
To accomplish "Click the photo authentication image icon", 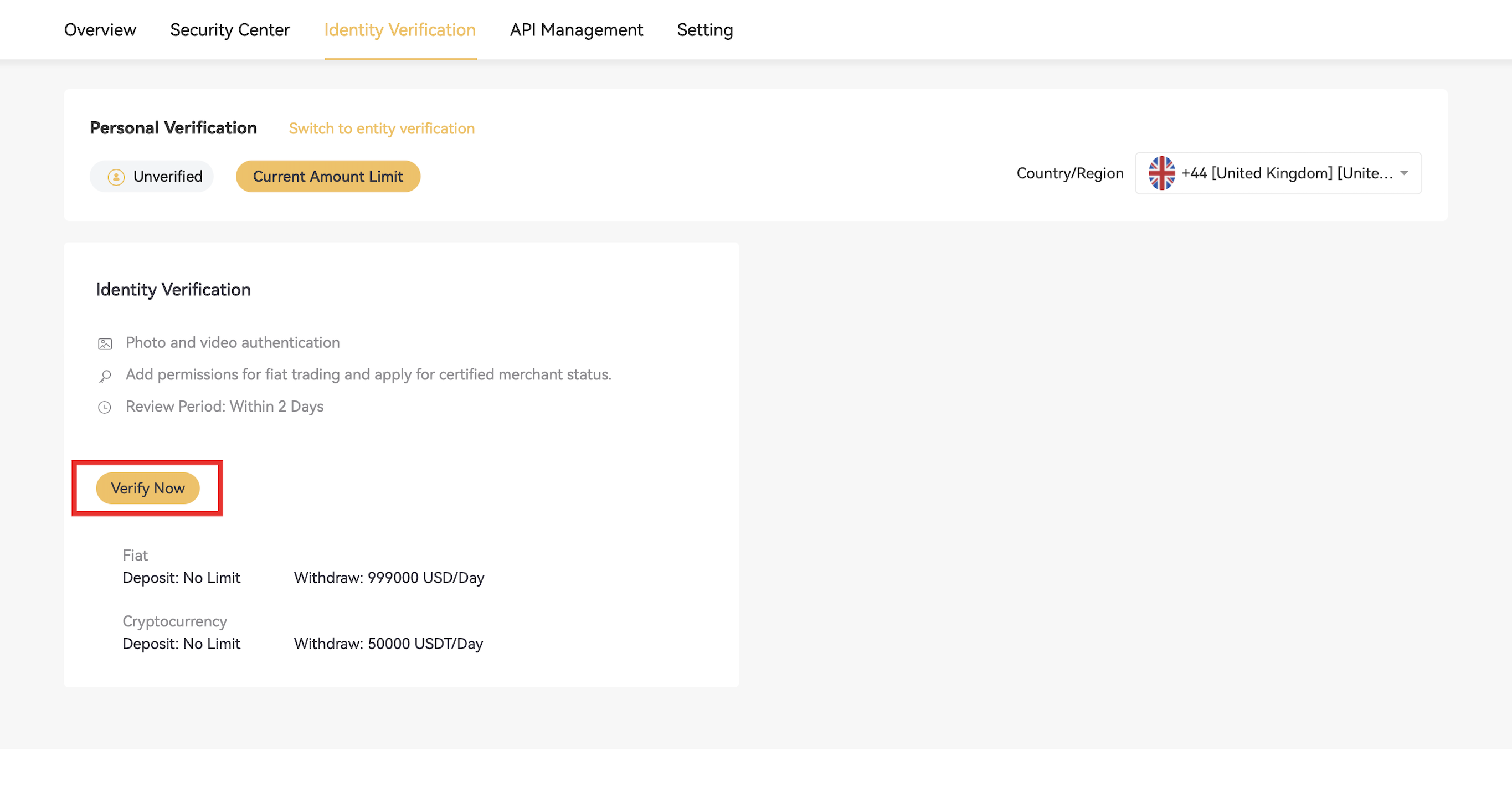I will coord(104,343).
